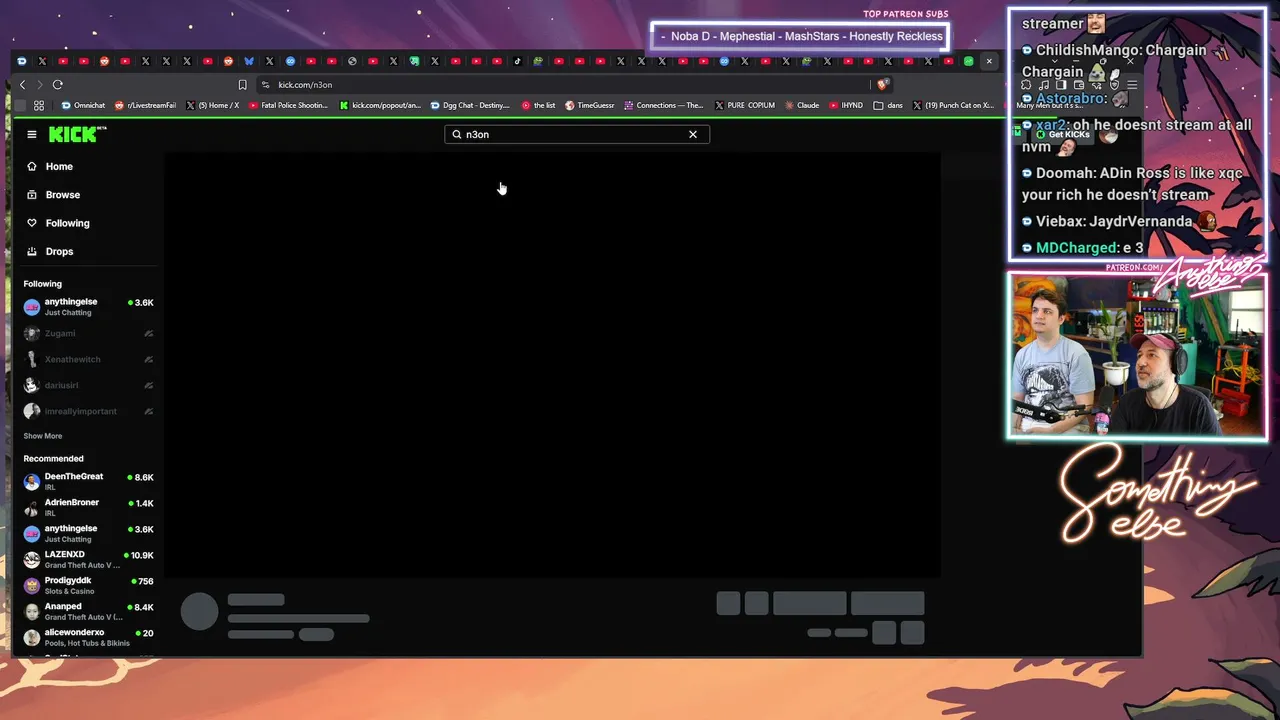Switch to the TikTok browser tab
Screen dimensions: 1280x720
tap(517, 61)
